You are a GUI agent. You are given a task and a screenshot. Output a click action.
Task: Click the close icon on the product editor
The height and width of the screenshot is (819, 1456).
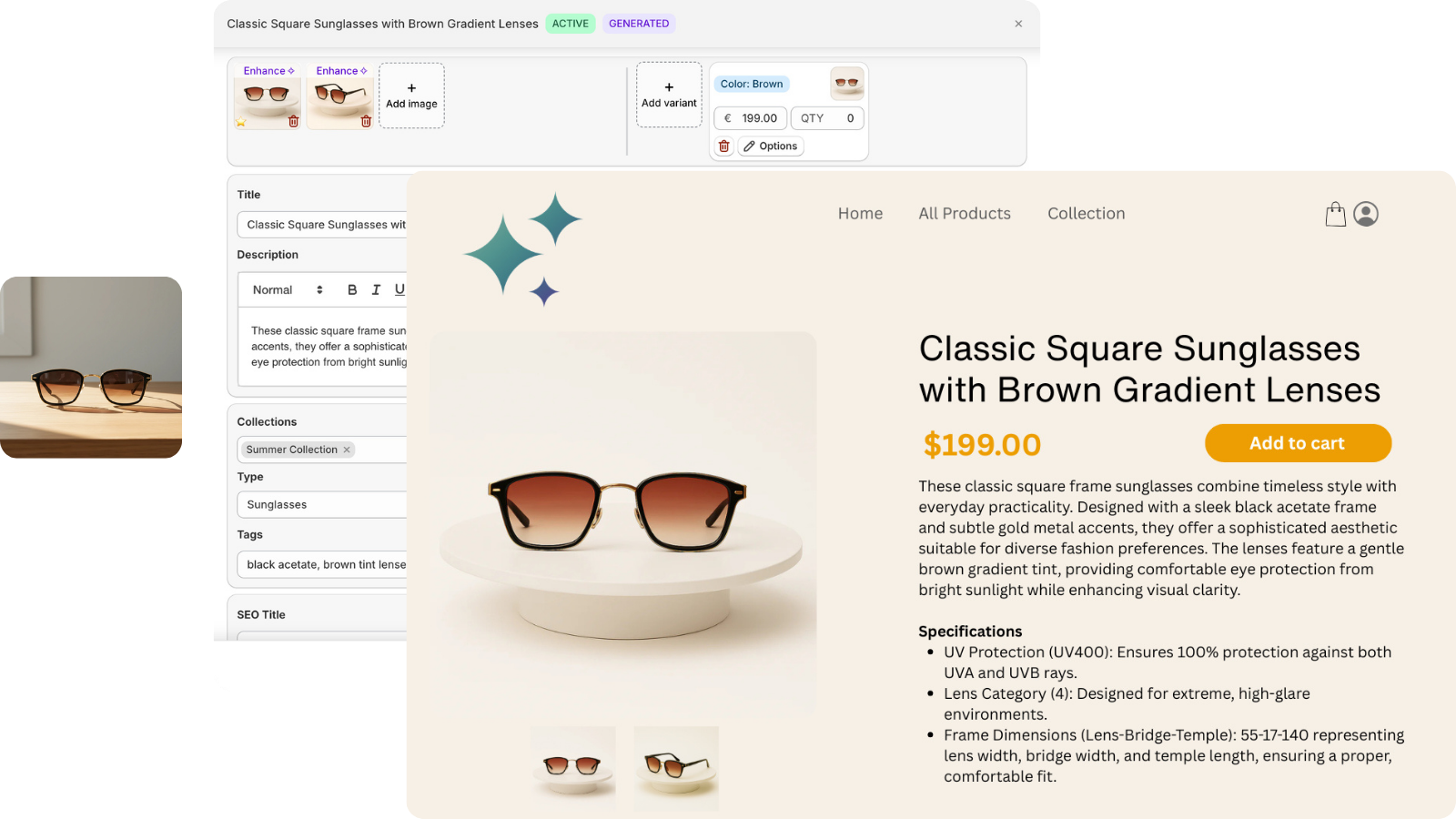1018,24
